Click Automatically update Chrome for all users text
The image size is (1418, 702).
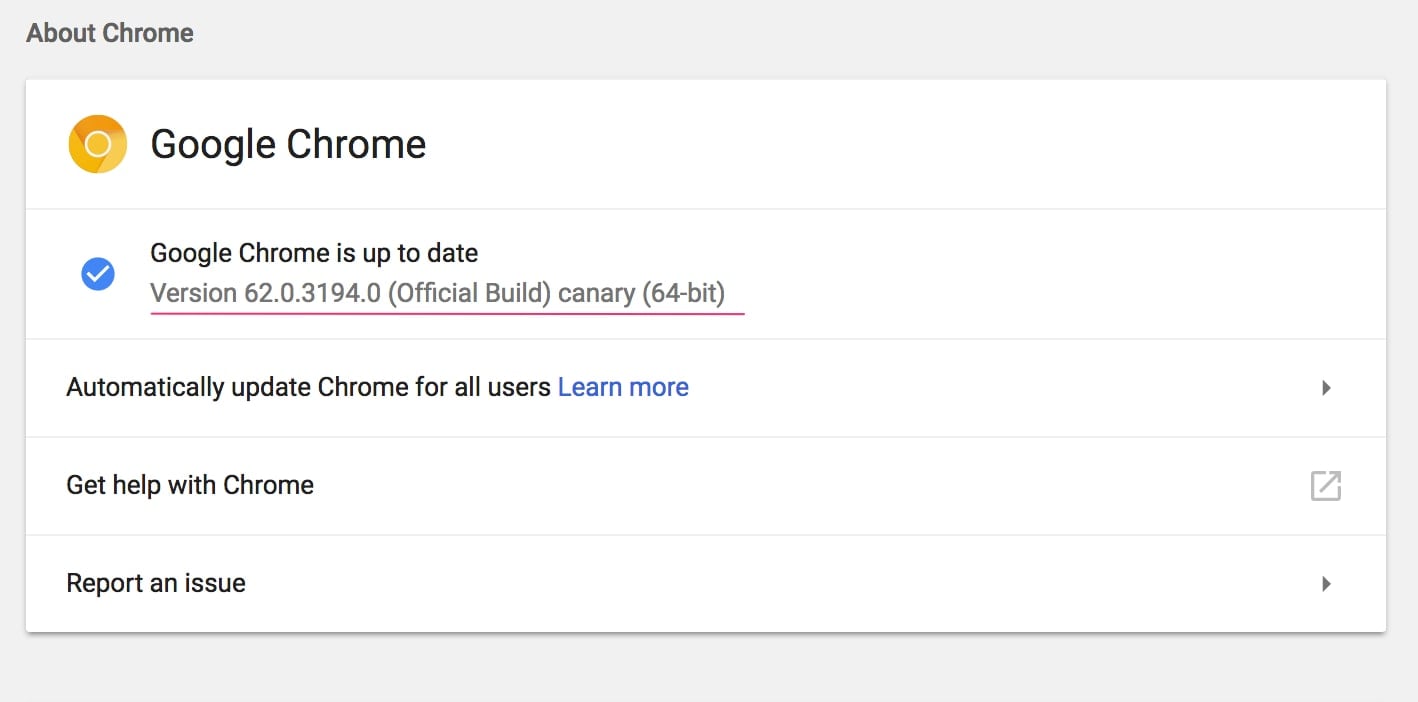pos(308,387)
